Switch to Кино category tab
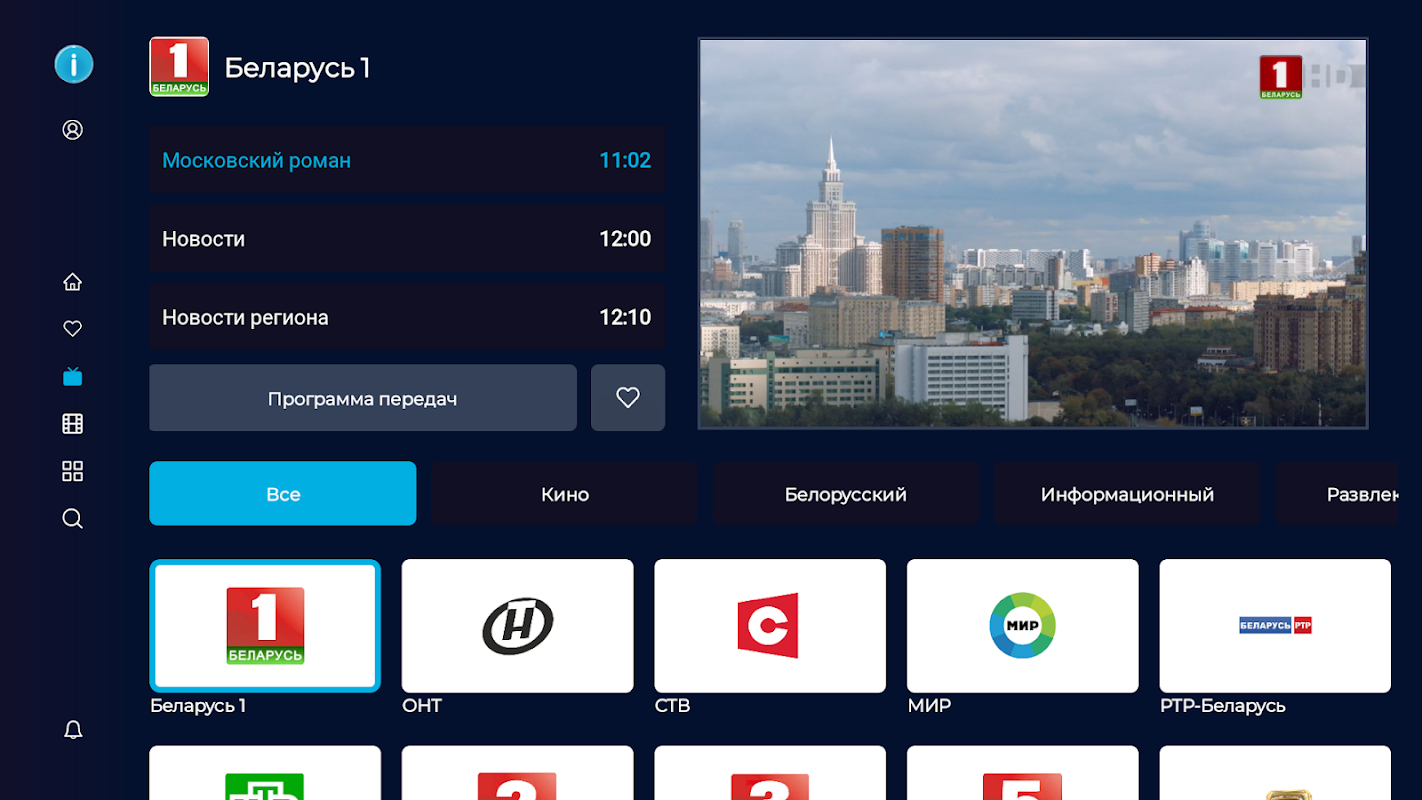The image size is (1422, 800). (x=565, y=493)
